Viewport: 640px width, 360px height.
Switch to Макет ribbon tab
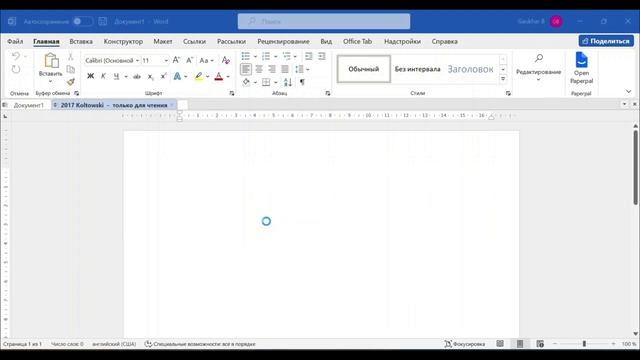coord(163,41)
